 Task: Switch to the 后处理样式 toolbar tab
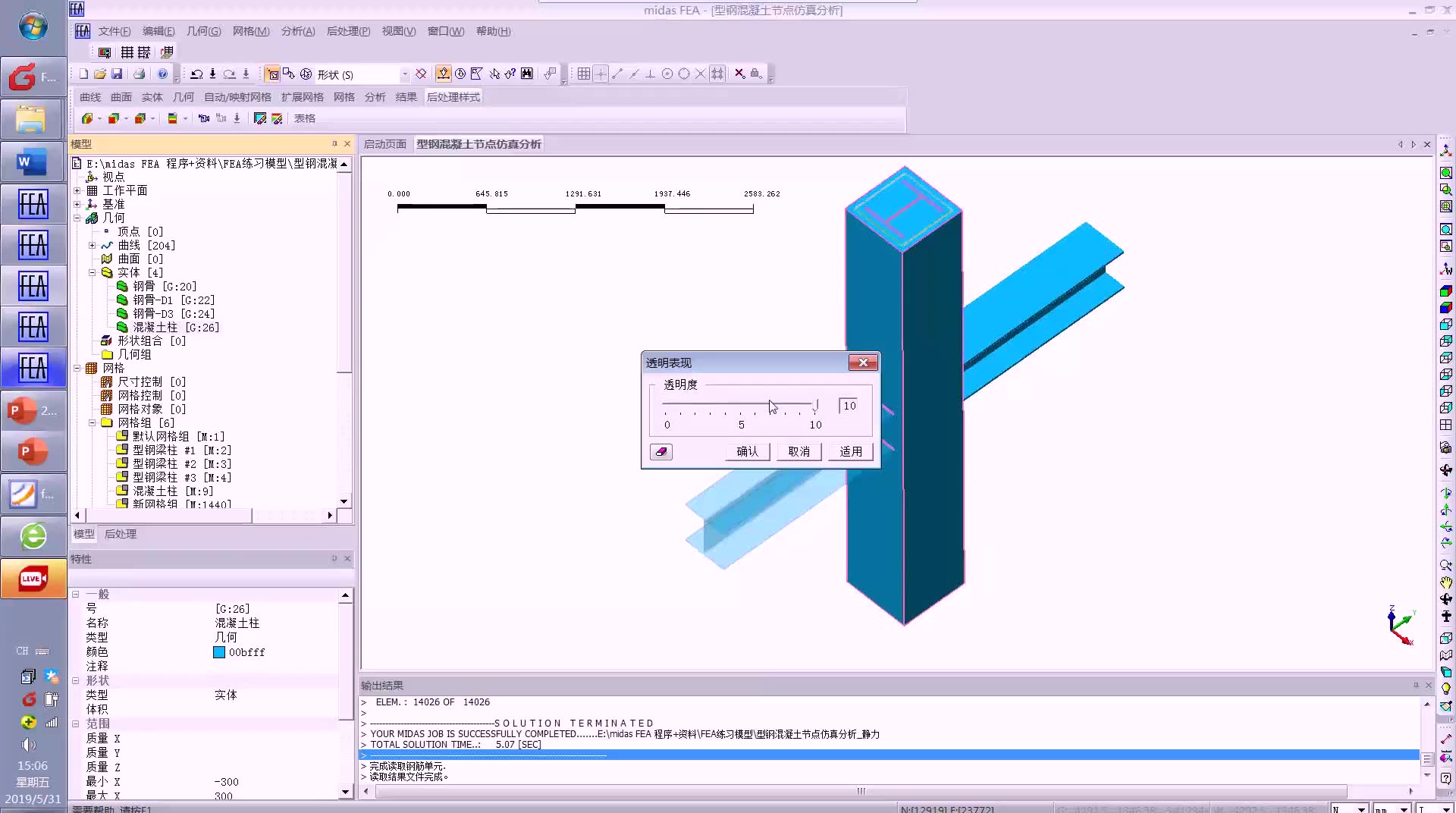tap(453, 97)
